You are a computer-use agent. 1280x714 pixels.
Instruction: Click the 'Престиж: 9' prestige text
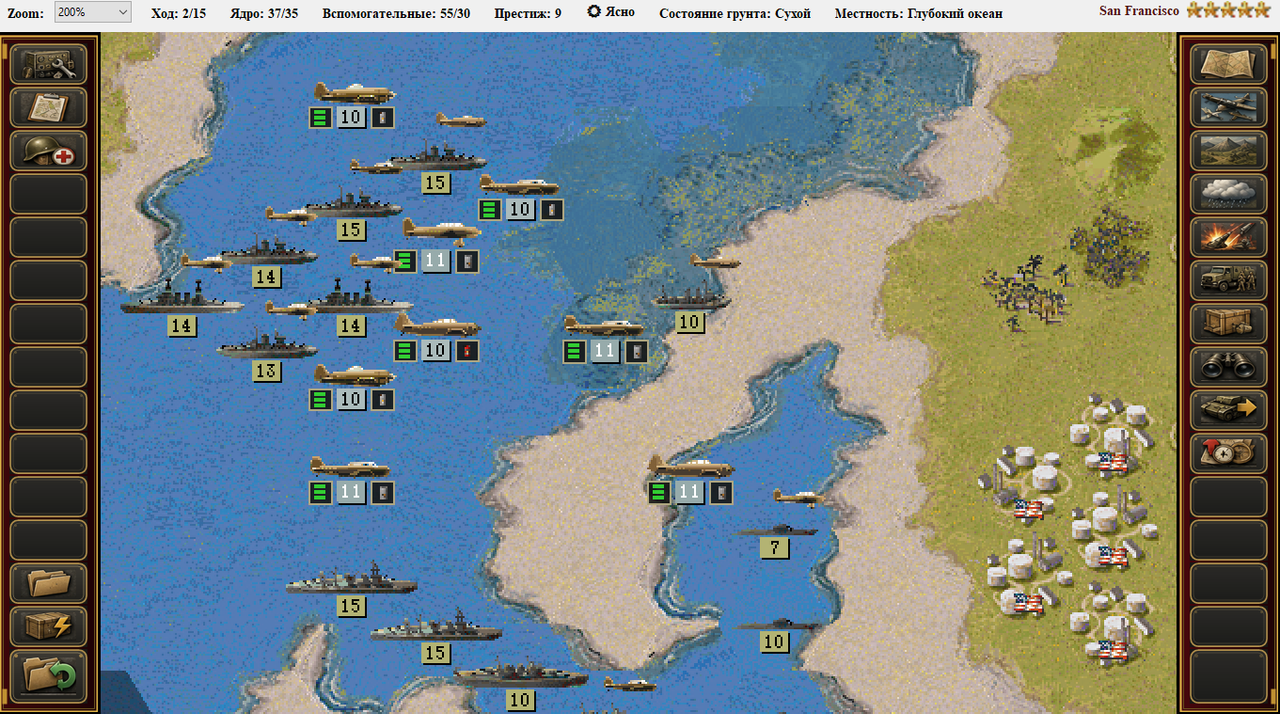coord(528,13)
